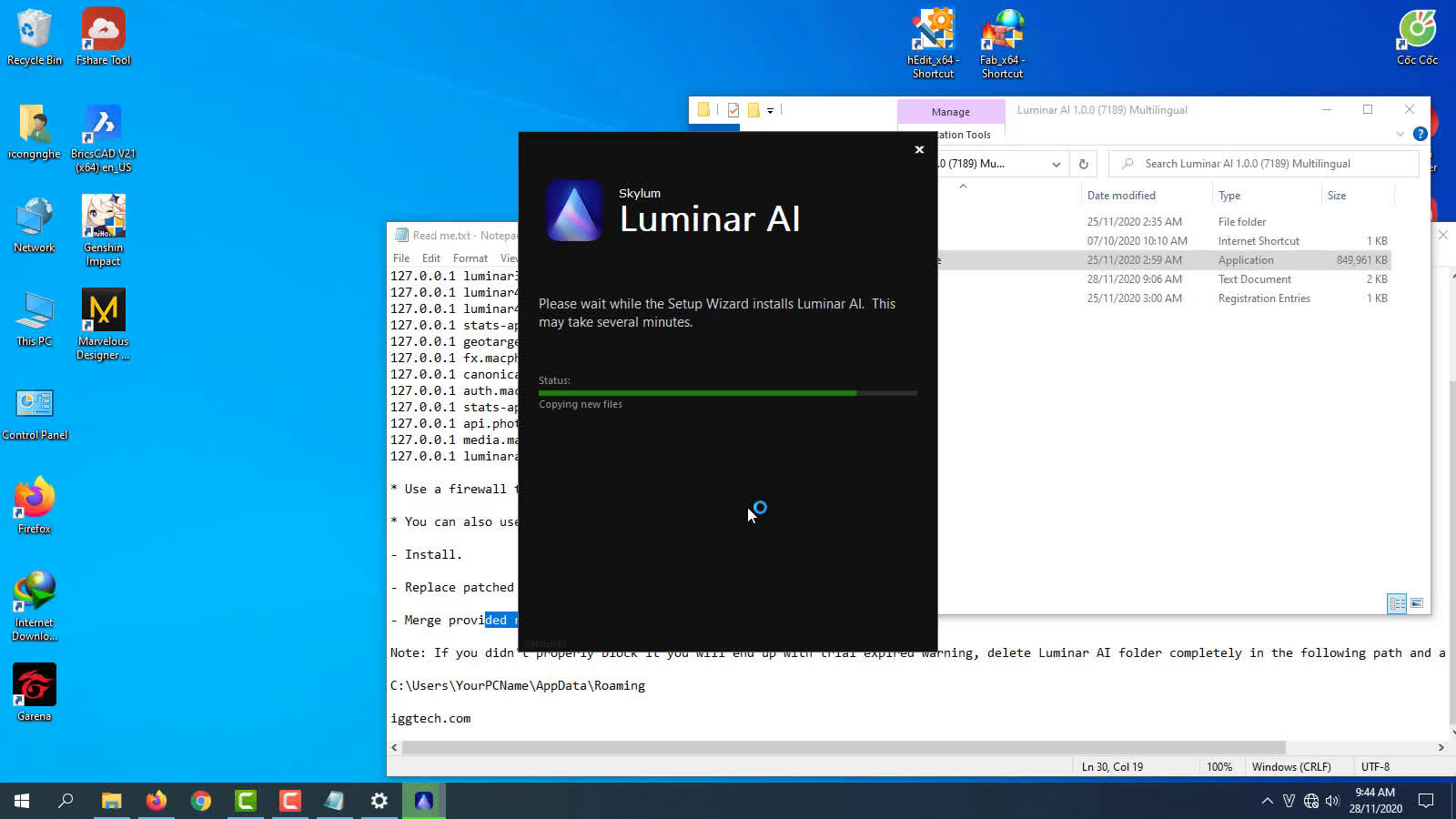Screen dimensions: 1456x819
Task: Open Quick Access Toolbar customize dropdown
Action: [770, 111]
